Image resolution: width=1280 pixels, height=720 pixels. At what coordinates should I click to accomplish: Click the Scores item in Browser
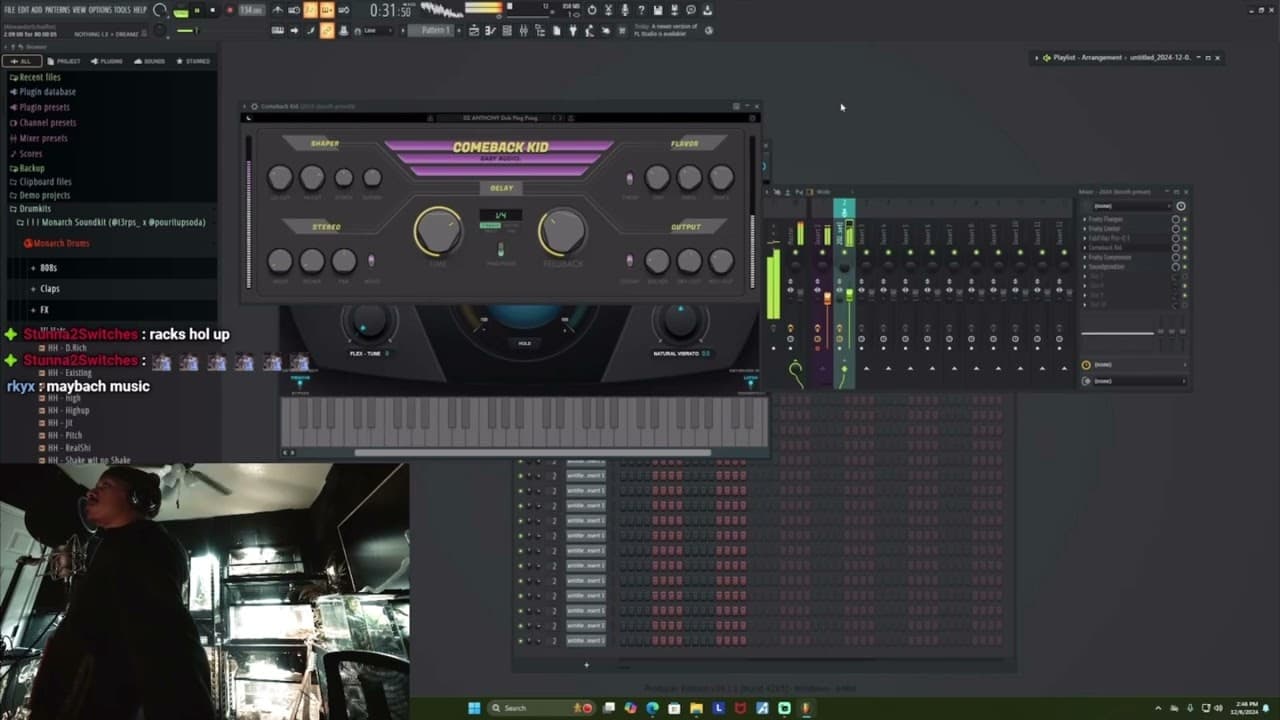click(31, 154)
